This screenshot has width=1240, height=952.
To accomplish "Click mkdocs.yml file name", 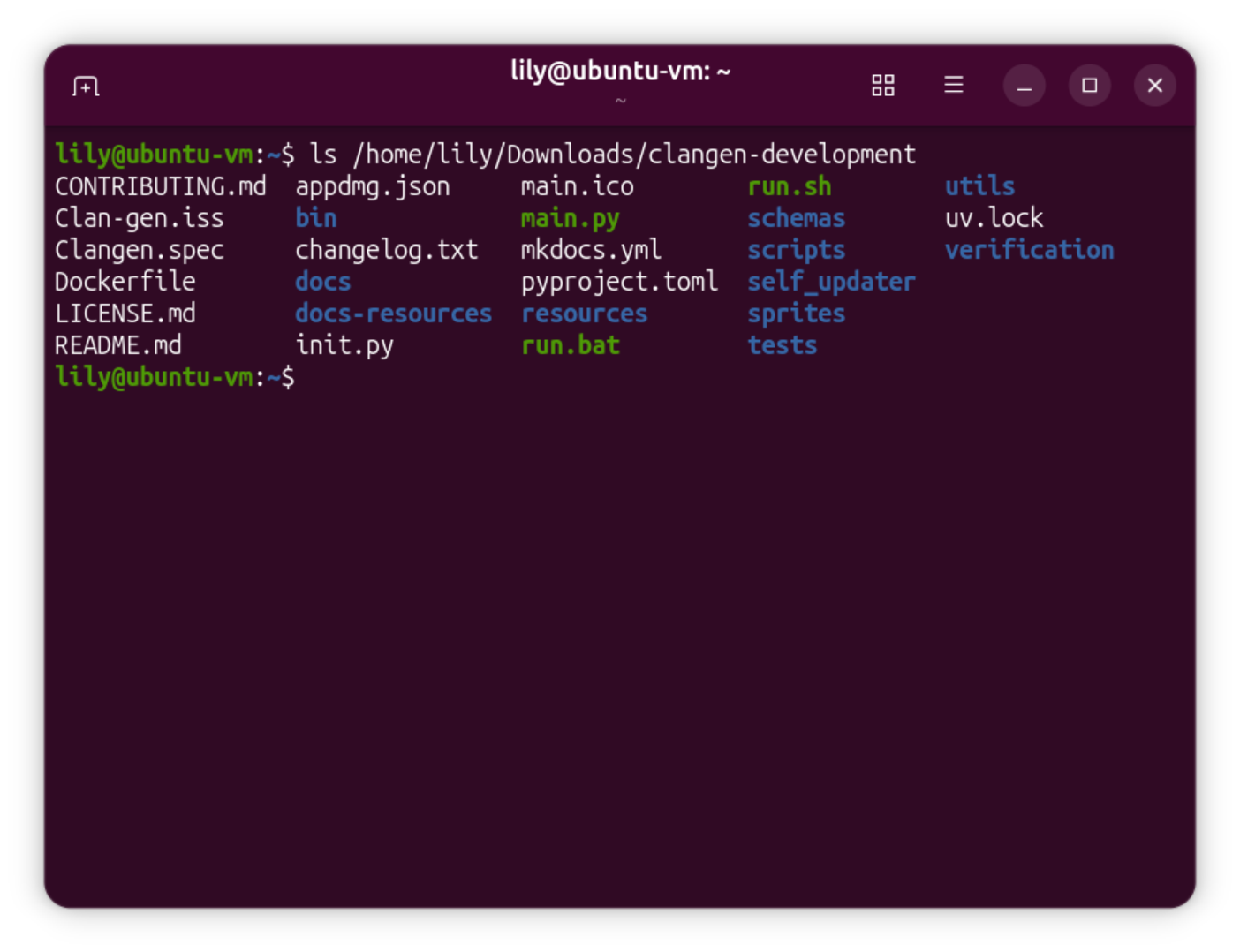I will coord(592,250).
